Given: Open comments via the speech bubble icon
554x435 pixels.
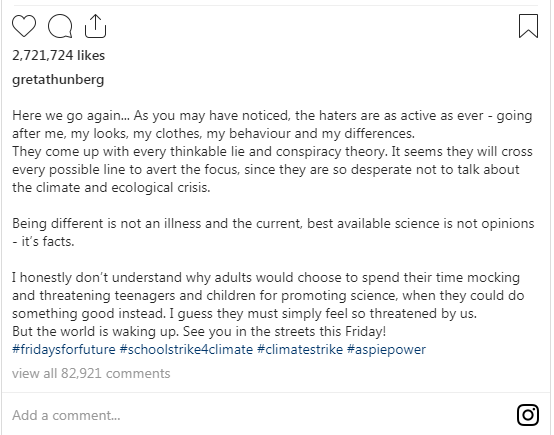Looking at the screenshot, I should coord(60,26).
